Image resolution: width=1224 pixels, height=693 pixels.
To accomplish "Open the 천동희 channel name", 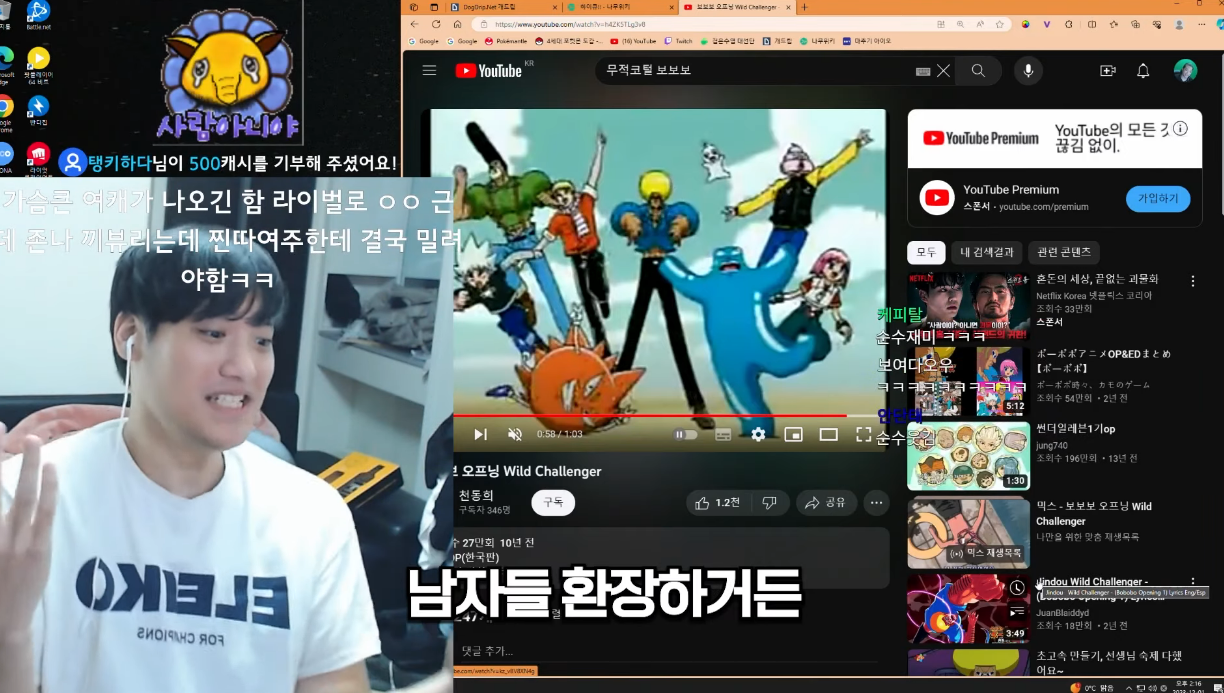I will tap(476, 495).
